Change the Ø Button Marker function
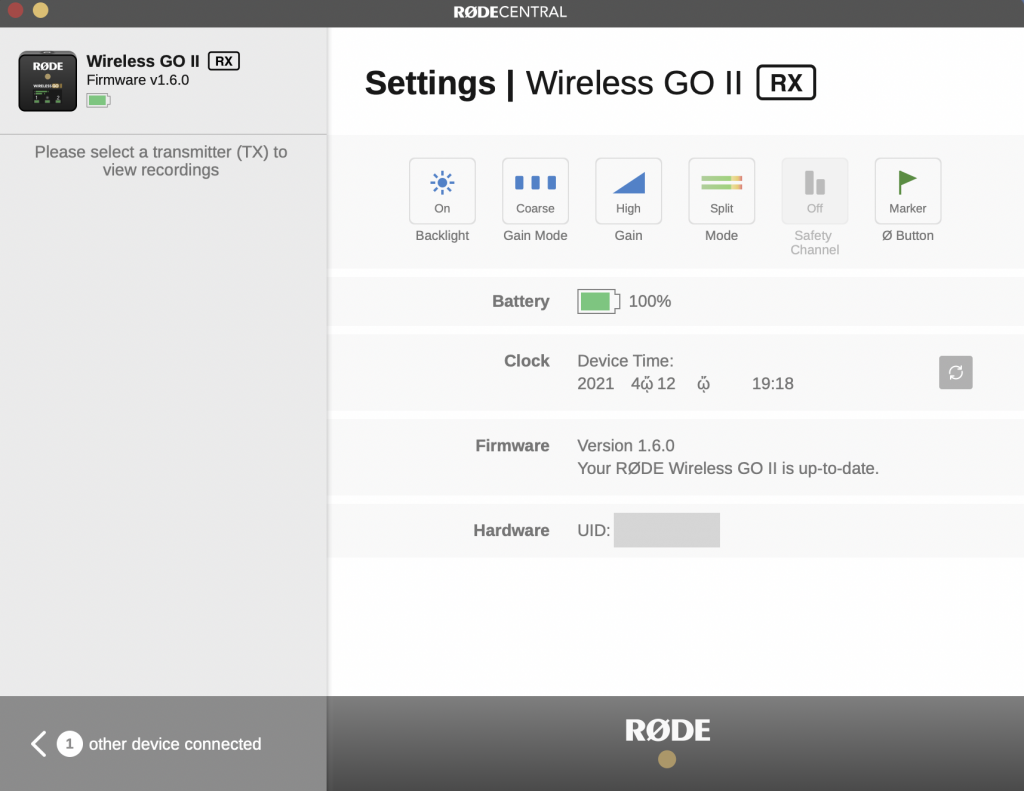The image size is (1024, 791). click(908, 191)
